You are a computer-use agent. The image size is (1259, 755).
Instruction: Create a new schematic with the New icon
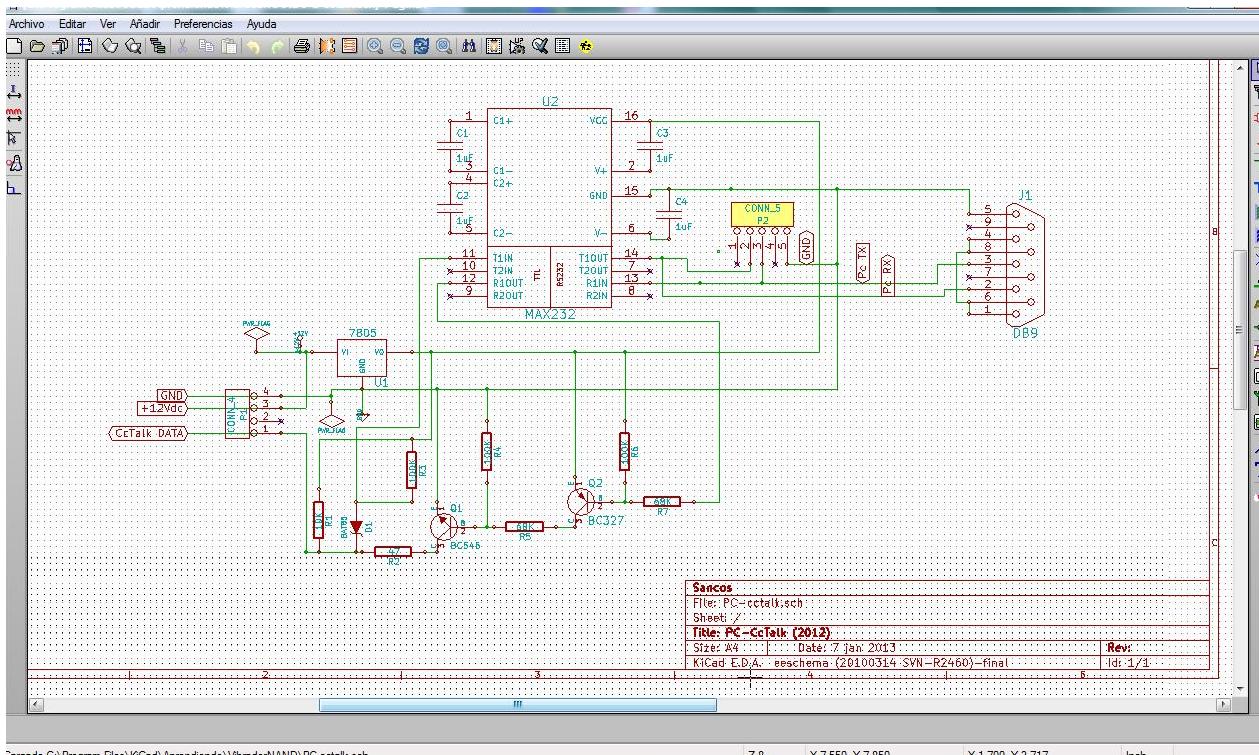pos(14,45)
